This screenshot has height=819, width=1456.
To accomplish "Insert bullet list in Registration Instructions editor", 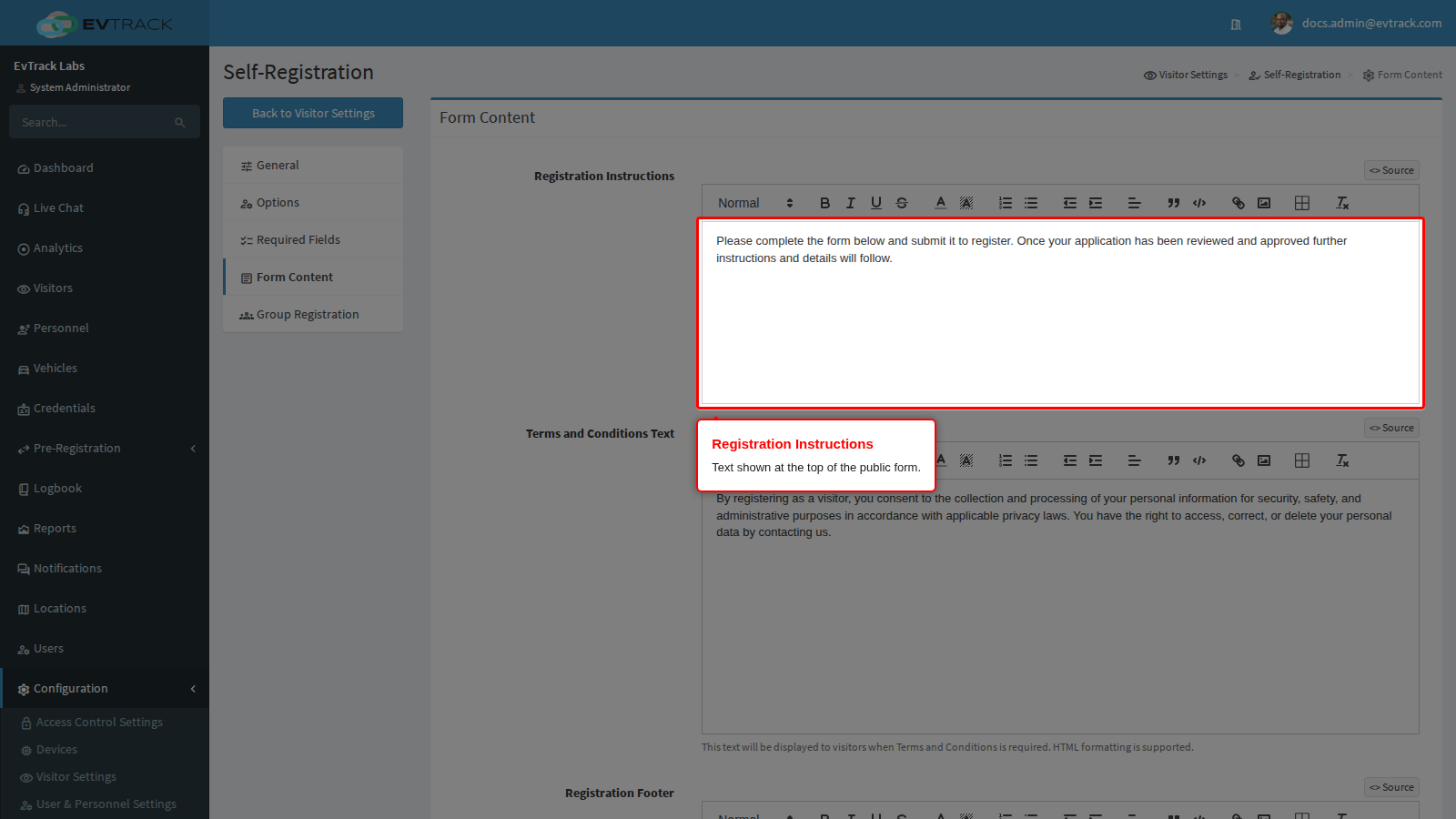I will click(x=1031, y=203).
